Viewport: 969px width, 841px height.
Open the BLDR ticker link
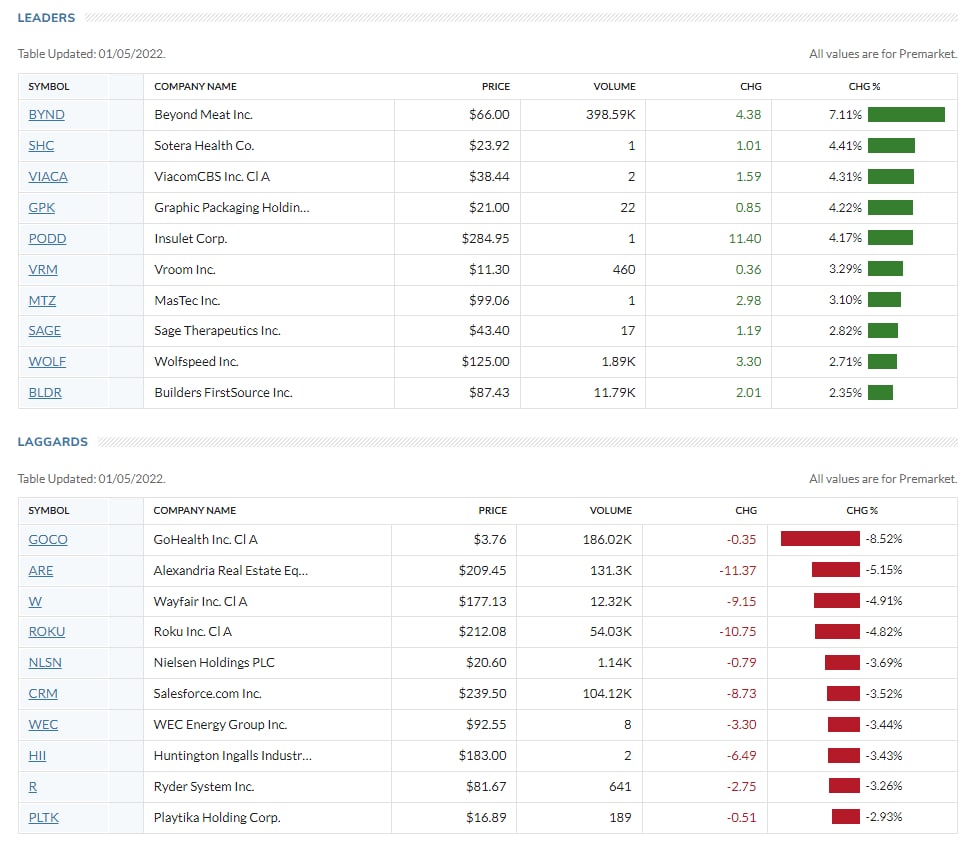click(x=45, y=392)
